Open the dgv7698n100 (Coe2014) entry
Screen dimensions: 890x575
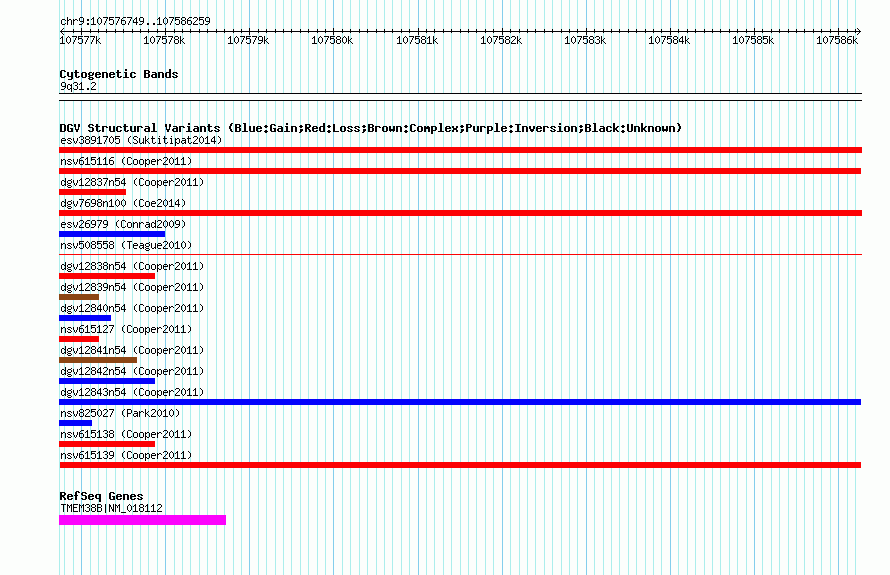click(x=123, y=203)
